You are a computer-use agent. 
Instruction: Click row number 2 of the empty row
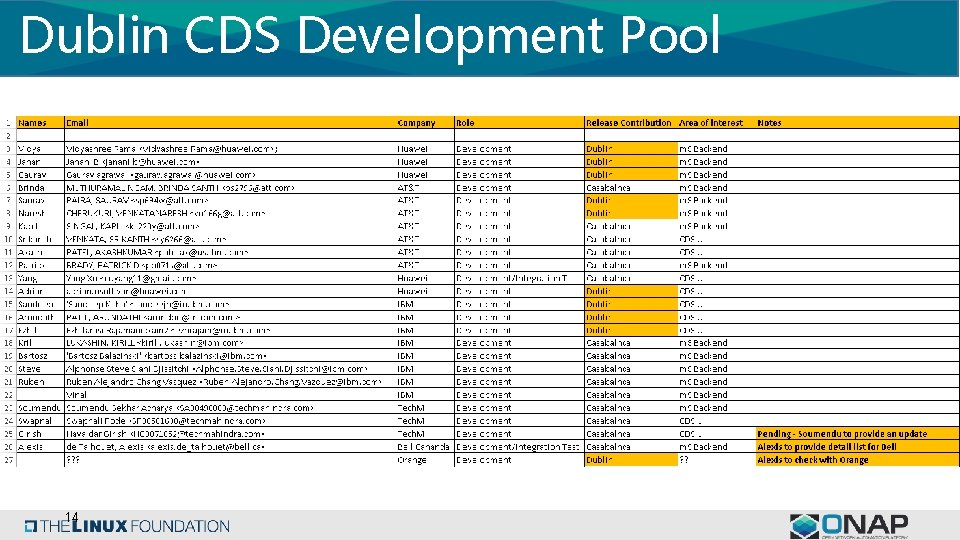pos(9,135)
